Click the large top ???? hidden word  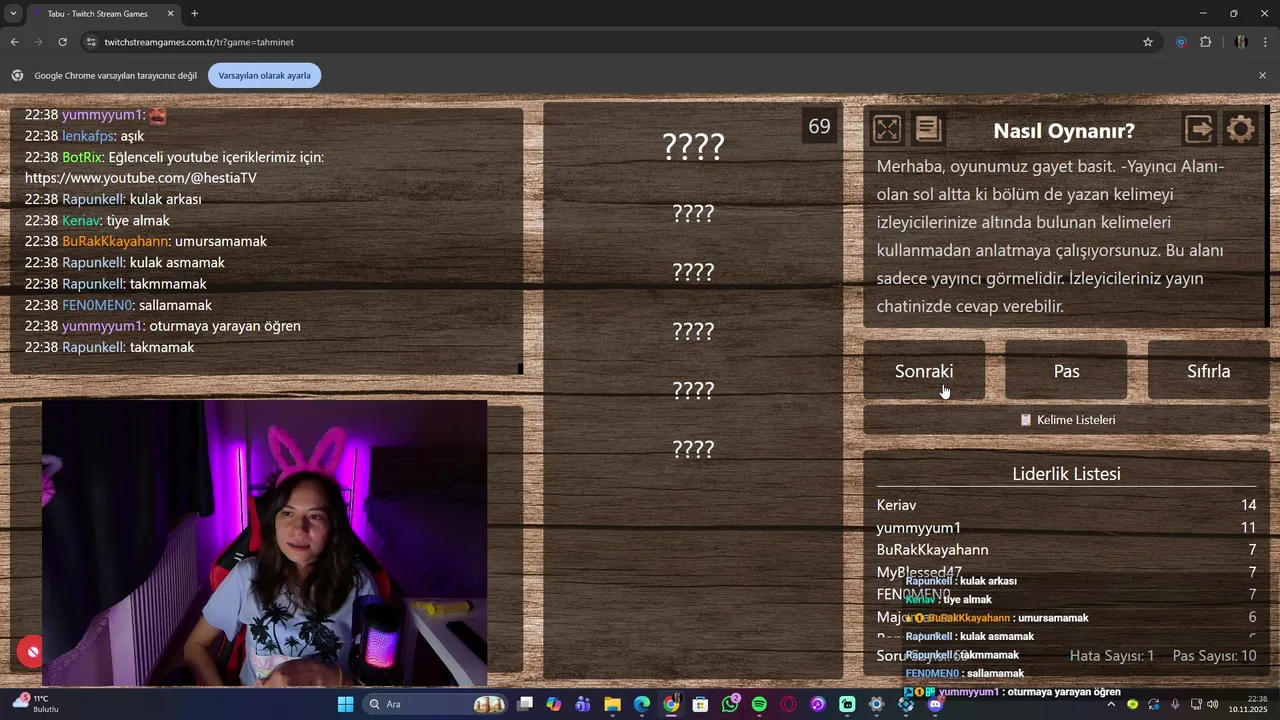(x=693, y=147)
